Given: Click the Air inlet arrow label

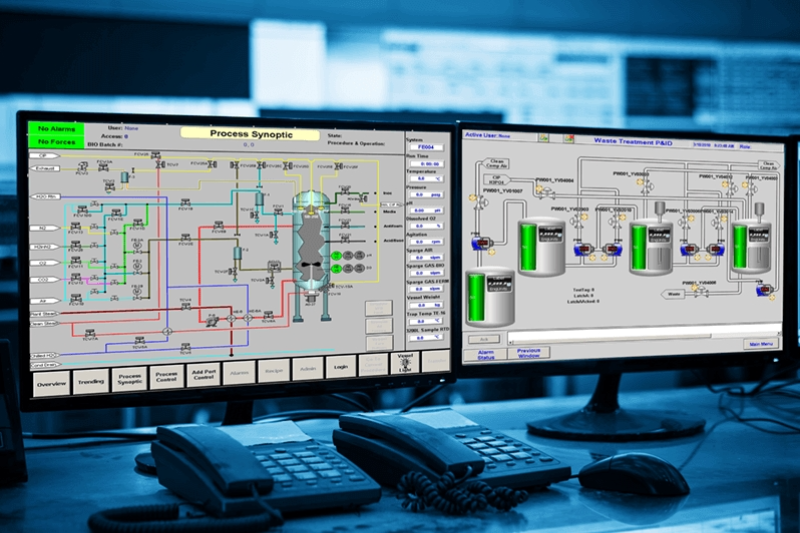Looking at the screenshot, I should pyautogui.click(x=45, y=298).
